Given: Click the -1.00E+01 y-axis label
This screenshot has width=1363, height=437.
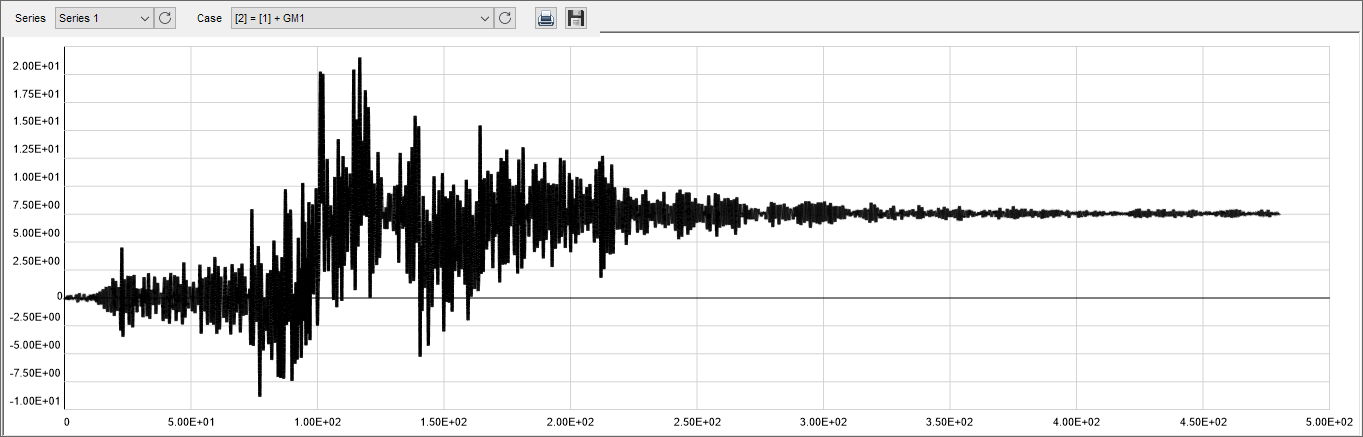Looking at the screenshot, I should [35, 401].
